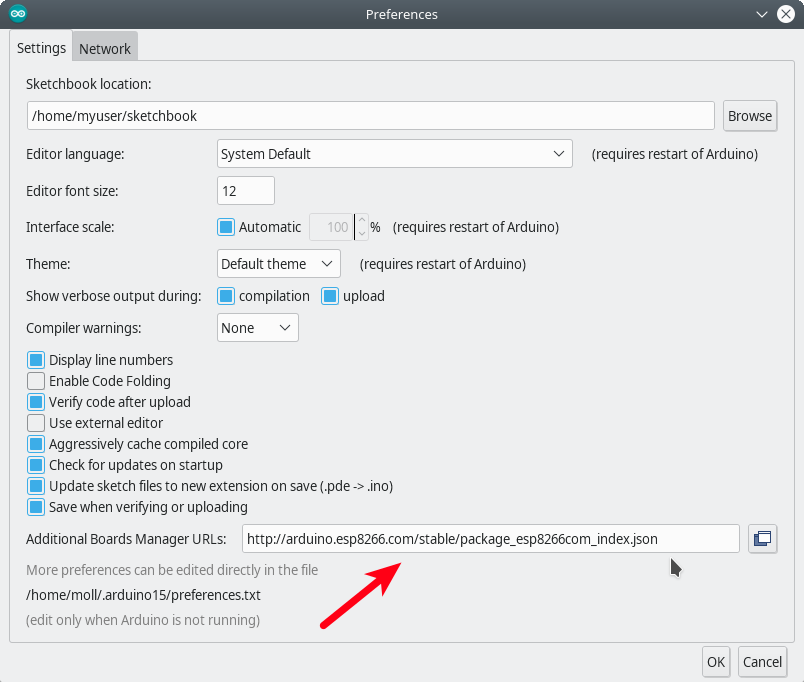804x682 pixels.
Task: Toggle Aggressively cache compiled core
Action: [x=36, y=444]
